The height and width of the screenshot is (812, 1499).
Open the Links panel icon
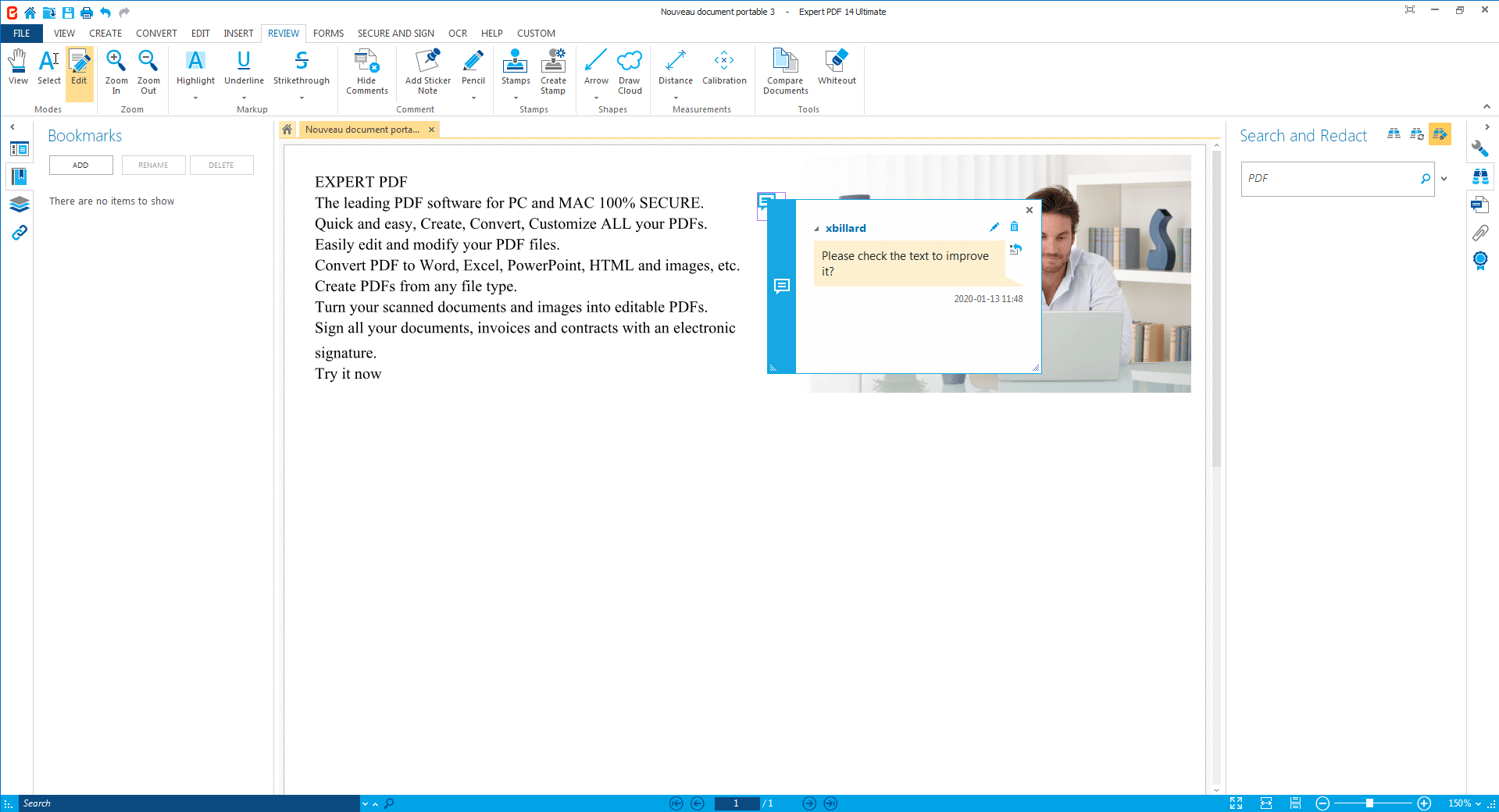(x=20, y=233)
